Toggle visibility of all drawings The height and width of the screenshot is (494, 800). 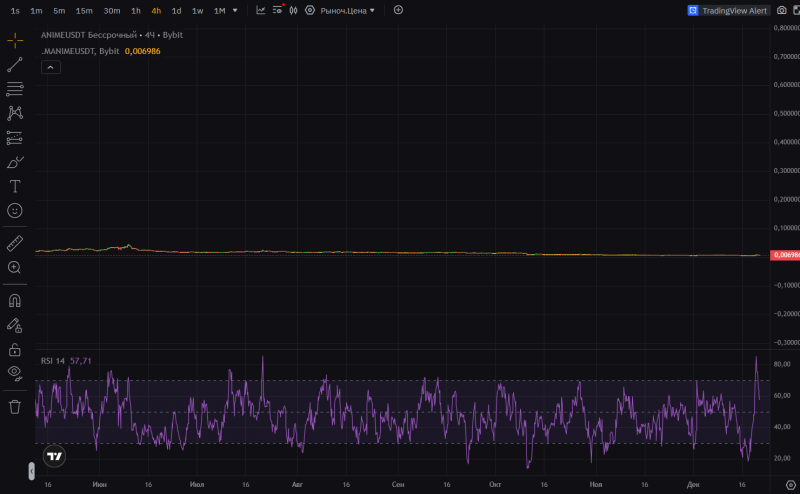point(15,373)
